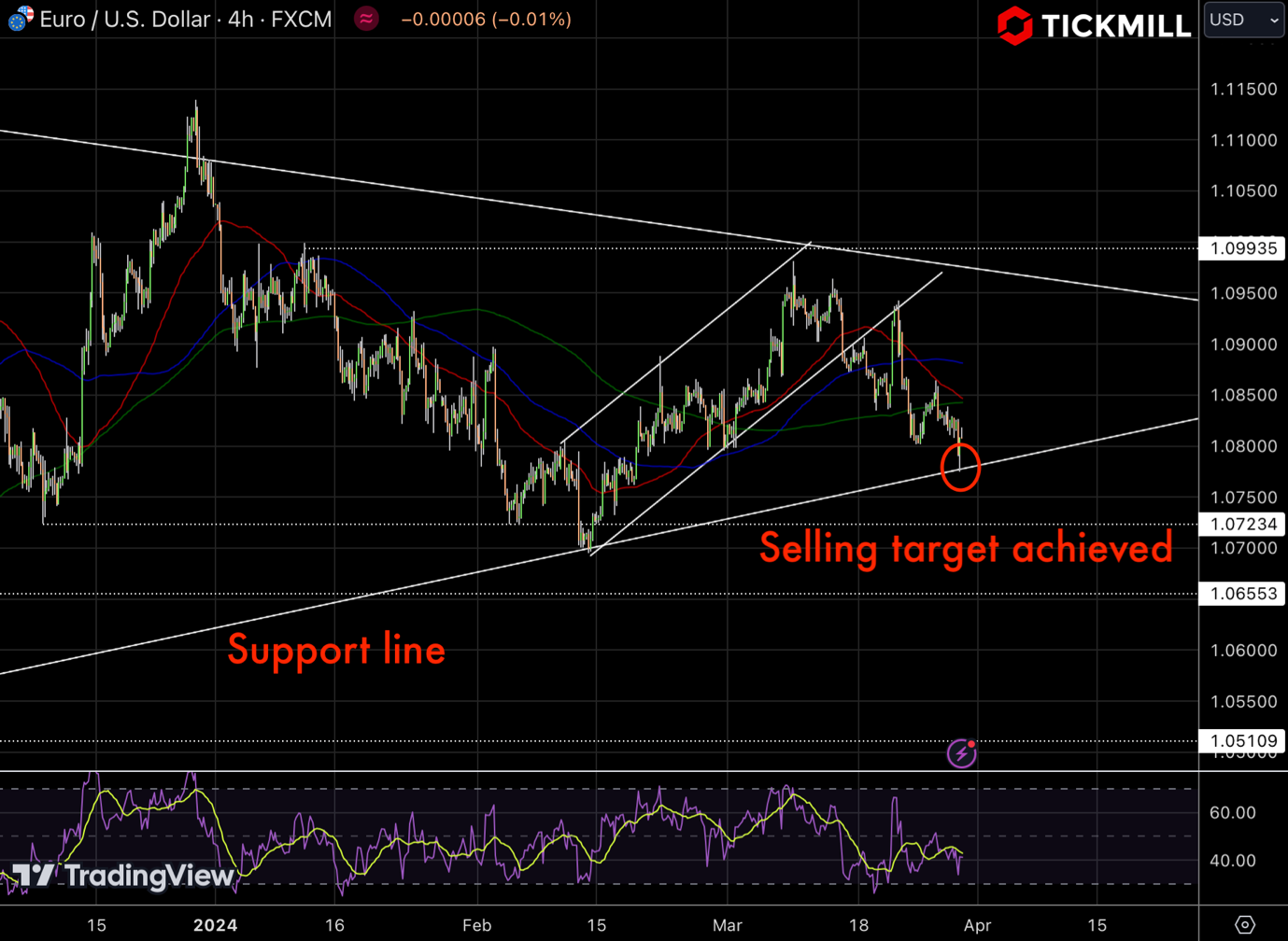Viewport: 1288px width, 941px height.
Task: Select the 1.07234 price label
Action: click(1242, 524)
